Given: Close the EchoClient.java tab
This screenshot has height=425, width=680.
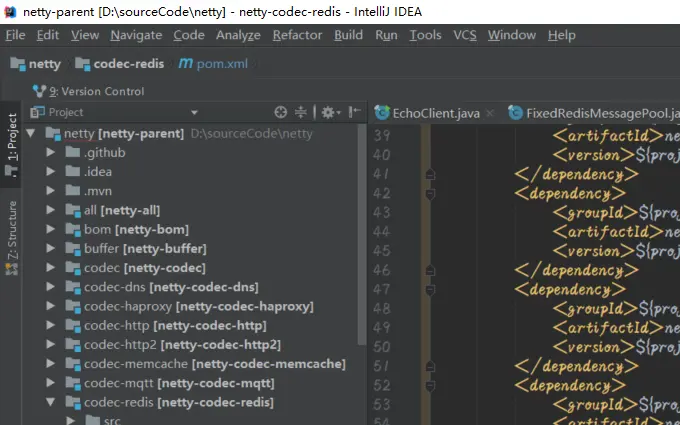Looking at the screenshot, I should 490,114.
